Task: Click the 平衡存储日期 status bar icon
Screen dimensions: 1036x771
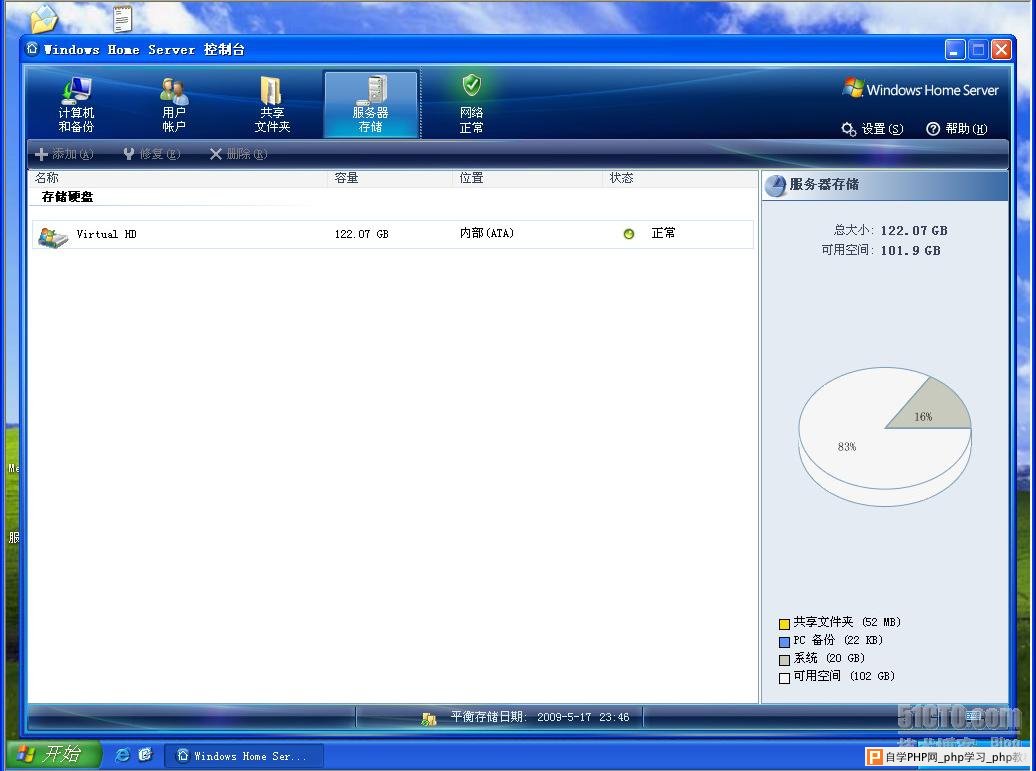Action: 429,718
